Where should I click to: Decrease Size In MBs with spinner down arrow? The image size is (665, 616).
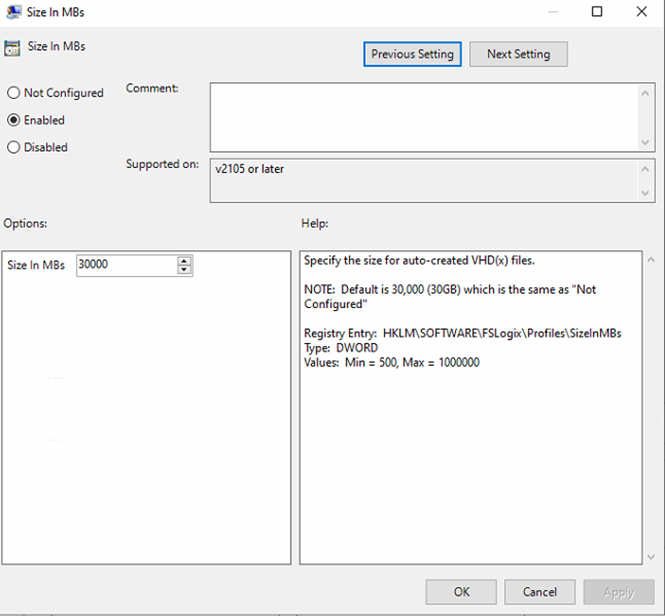[184, 270]
